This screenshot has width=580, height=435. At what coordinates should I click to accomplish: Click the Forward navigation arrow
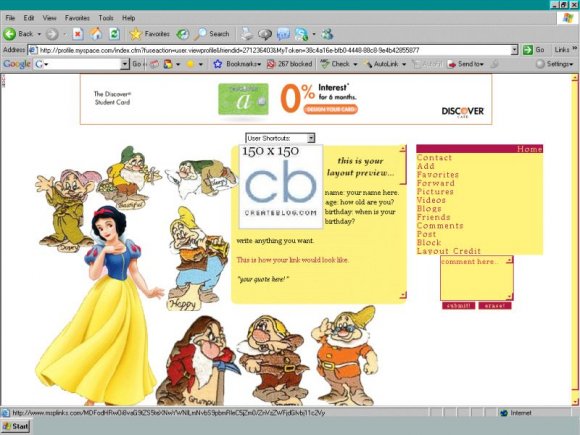pos(52,34)
